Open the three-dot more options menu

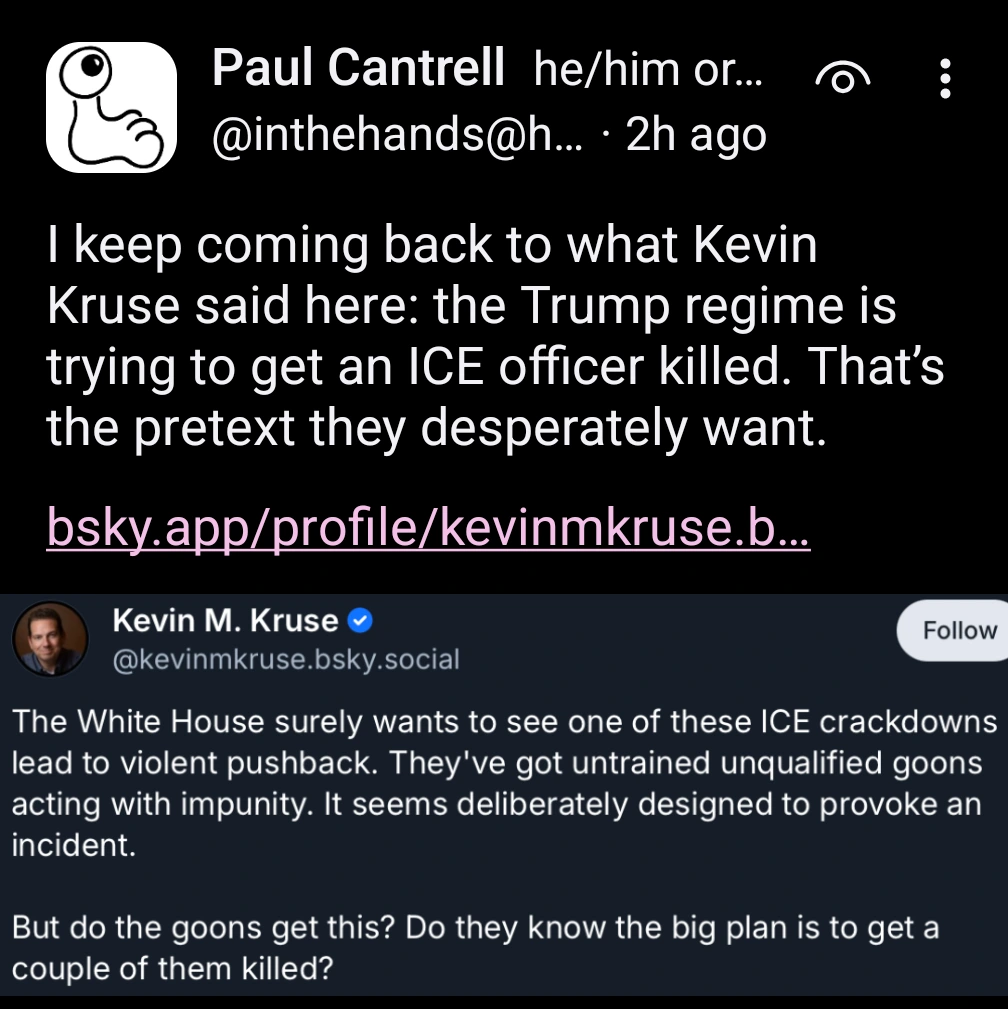click(944, 78)
